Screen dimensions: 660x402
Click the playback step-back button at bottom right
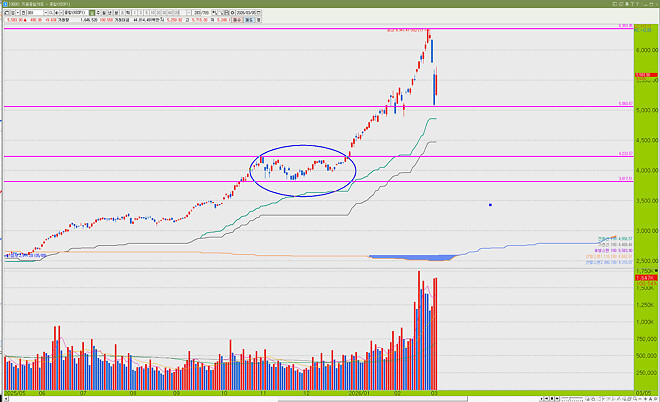pyautogui.click(x=546, y=399)
